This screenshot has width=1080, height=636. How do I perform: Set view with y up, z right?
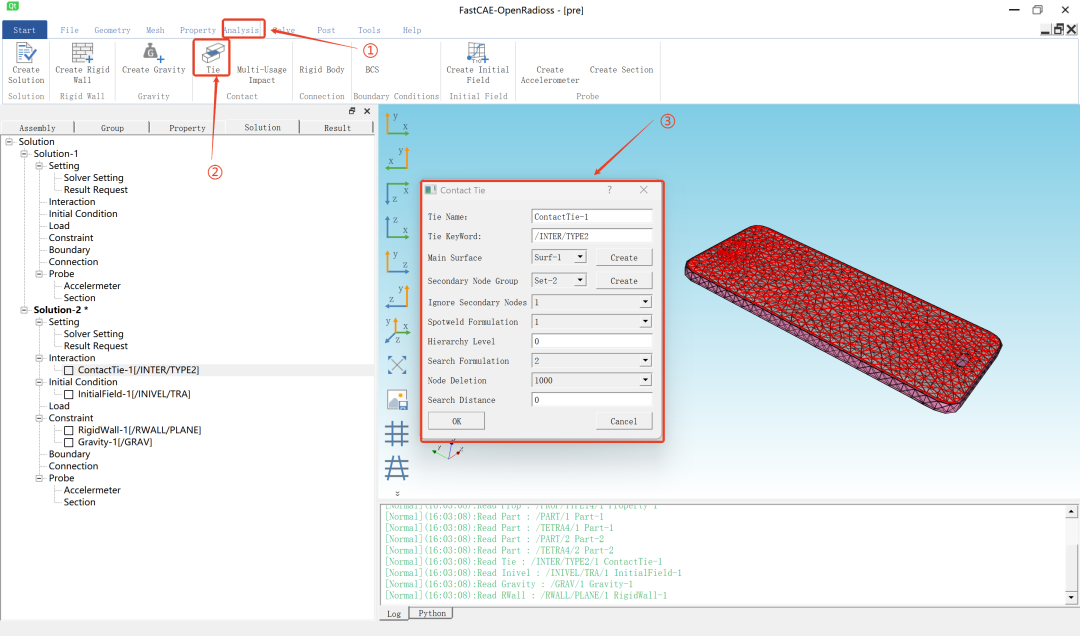397,261
